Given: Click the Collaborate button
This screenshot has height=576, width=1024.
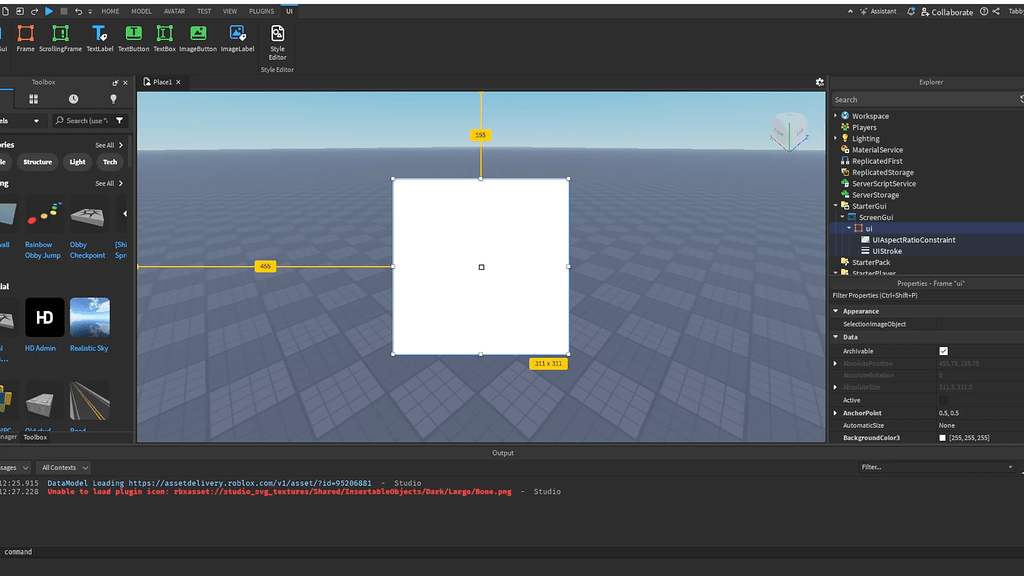Looking at the screenshot, I should [x=947, y=12].
